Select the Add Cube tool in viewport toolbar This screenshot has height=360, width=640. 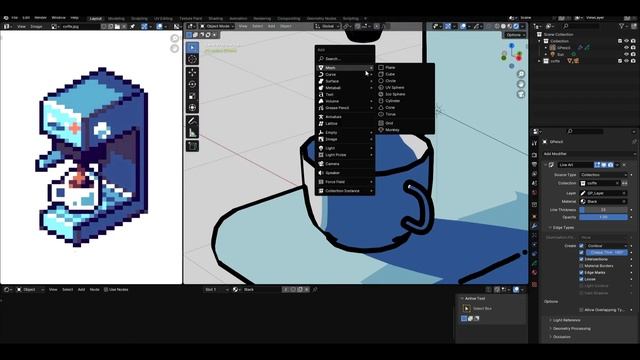click(192, 146)
